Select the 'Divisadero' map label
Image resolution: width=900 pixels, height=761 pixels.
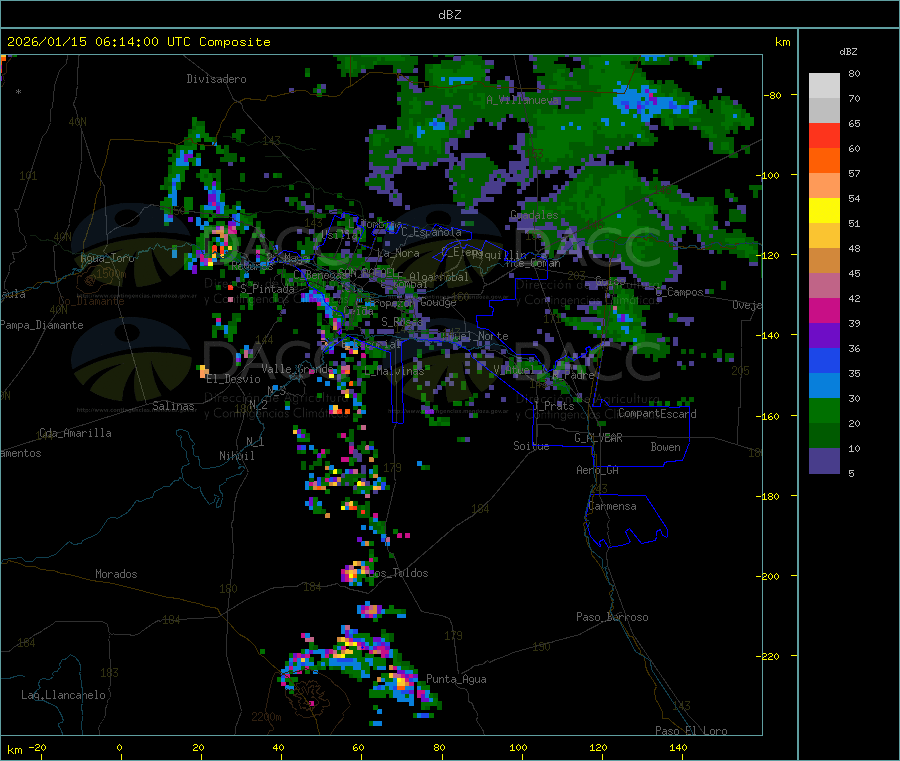(x=216, y=79)
